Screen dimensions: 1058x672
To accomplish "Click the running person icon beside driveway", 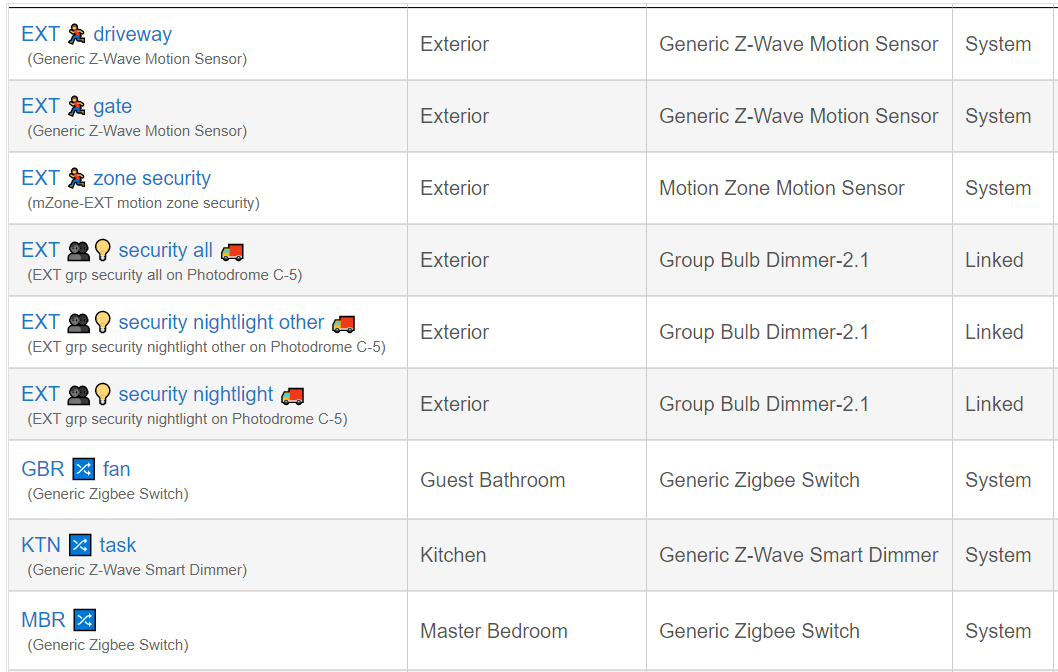I will 76,34.
